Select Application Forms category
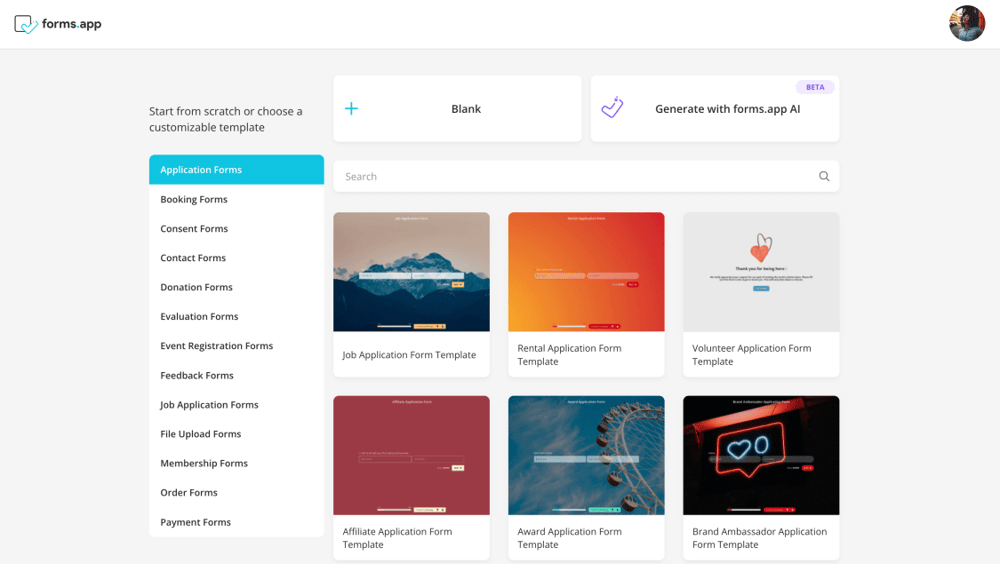Viewport: 1000px width, 564px height. coord(236,170)
